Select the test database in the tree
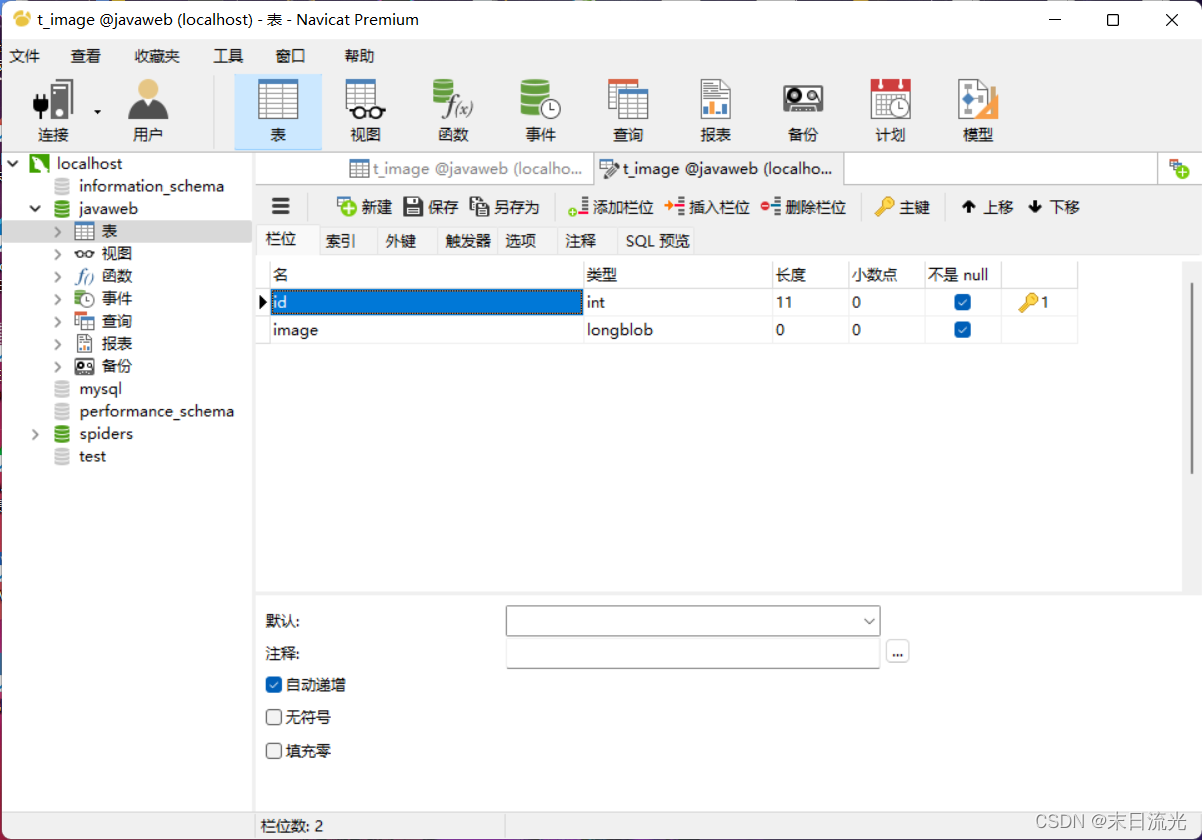 click(92, 456)
